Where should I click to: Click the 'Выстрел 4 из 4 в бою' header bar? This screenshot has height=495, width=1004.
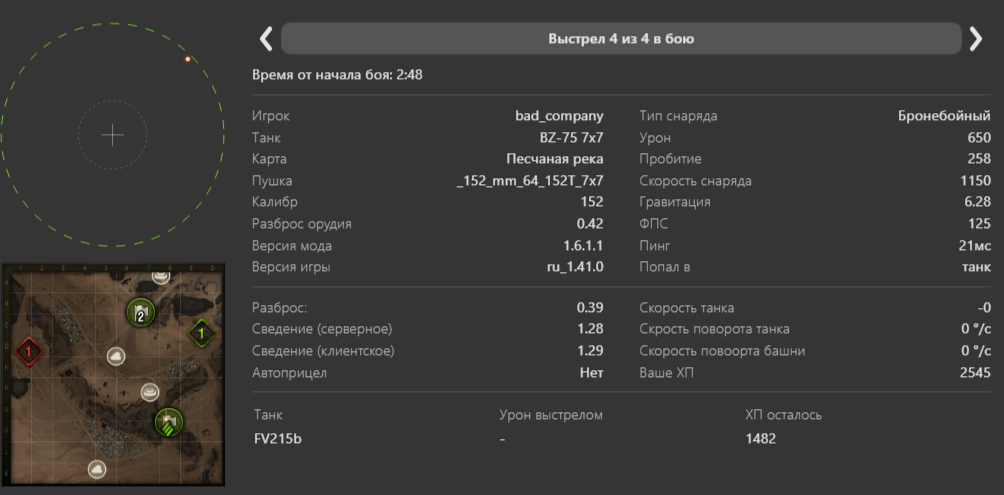point(620,39)
